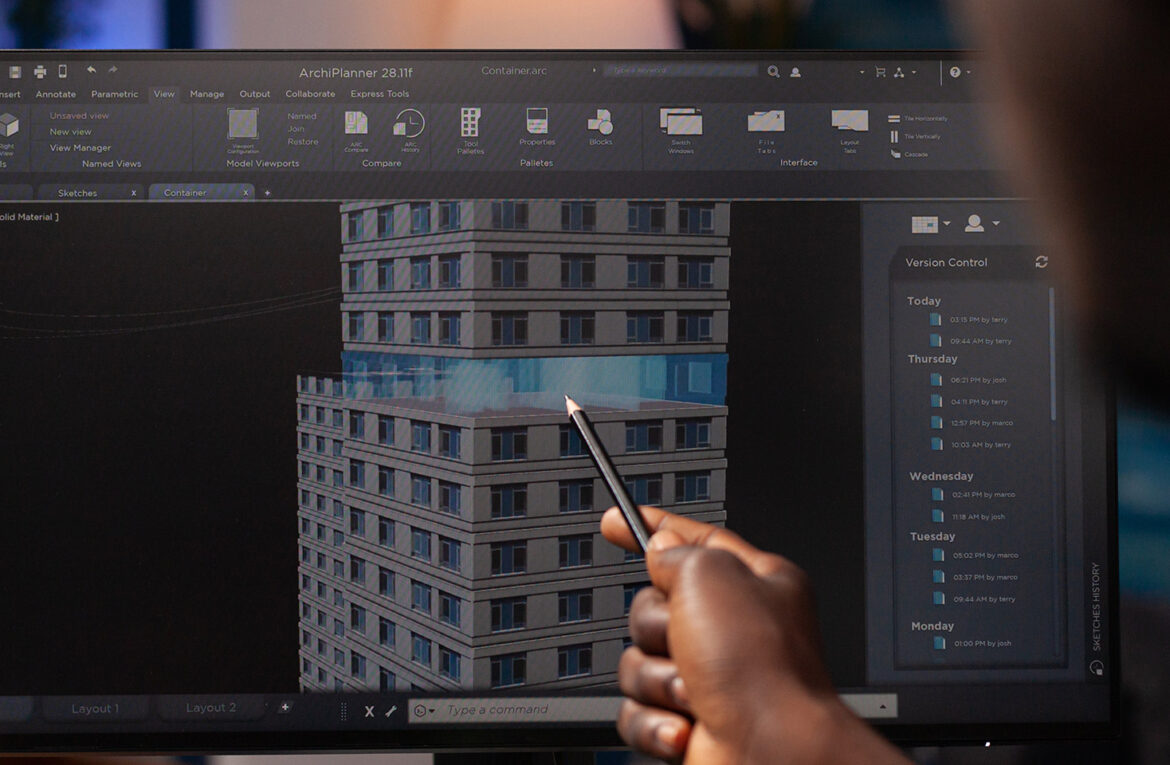The width and height of the screenshot is (1170, 765).
Task: Click Tile Vertically
Action: coord(915,137)
